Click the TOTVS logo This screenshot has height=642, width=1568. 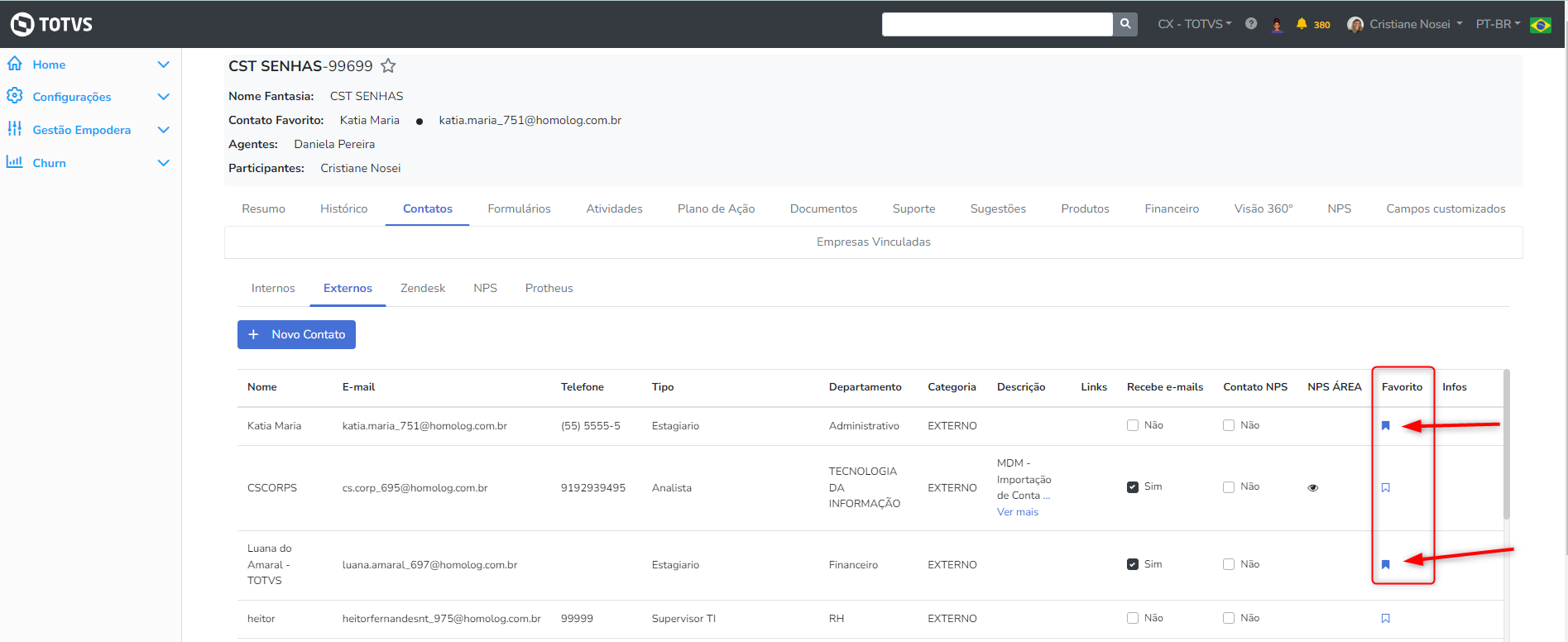click(x=51, y=24)
